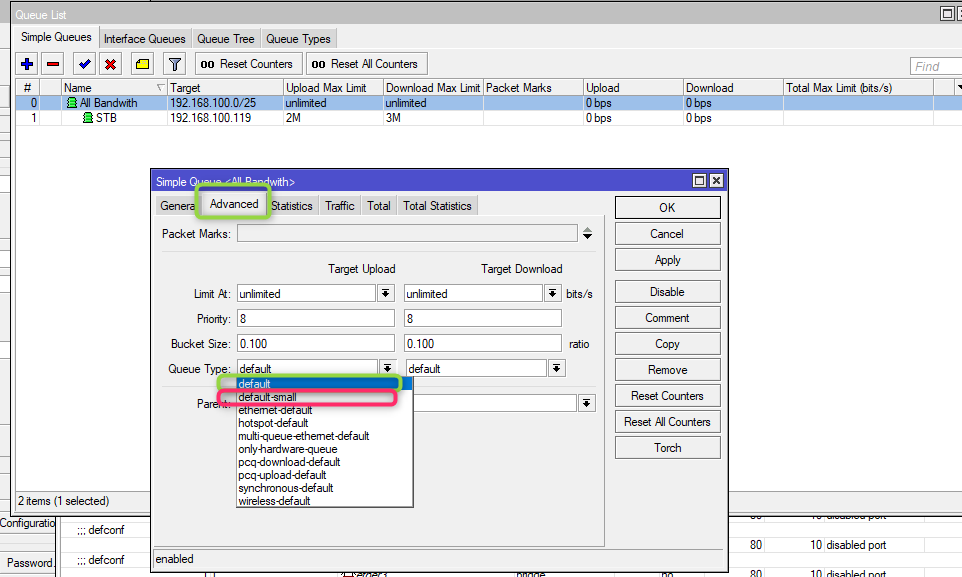The height and width of the screenshot is (577, 962).
Task: Choose hotspot-default queue type option
Action: pos(324,423)
